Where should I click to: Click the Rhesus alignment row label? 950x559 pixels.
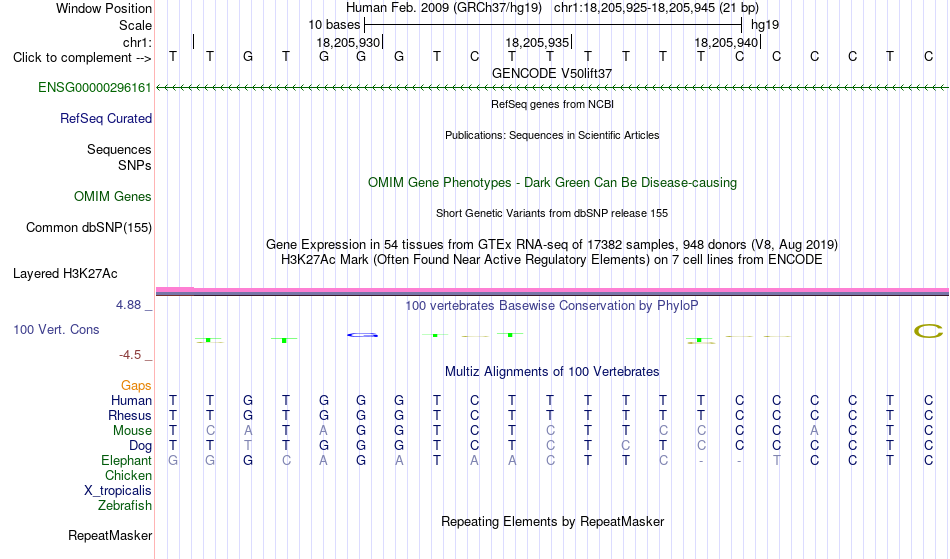130,416
